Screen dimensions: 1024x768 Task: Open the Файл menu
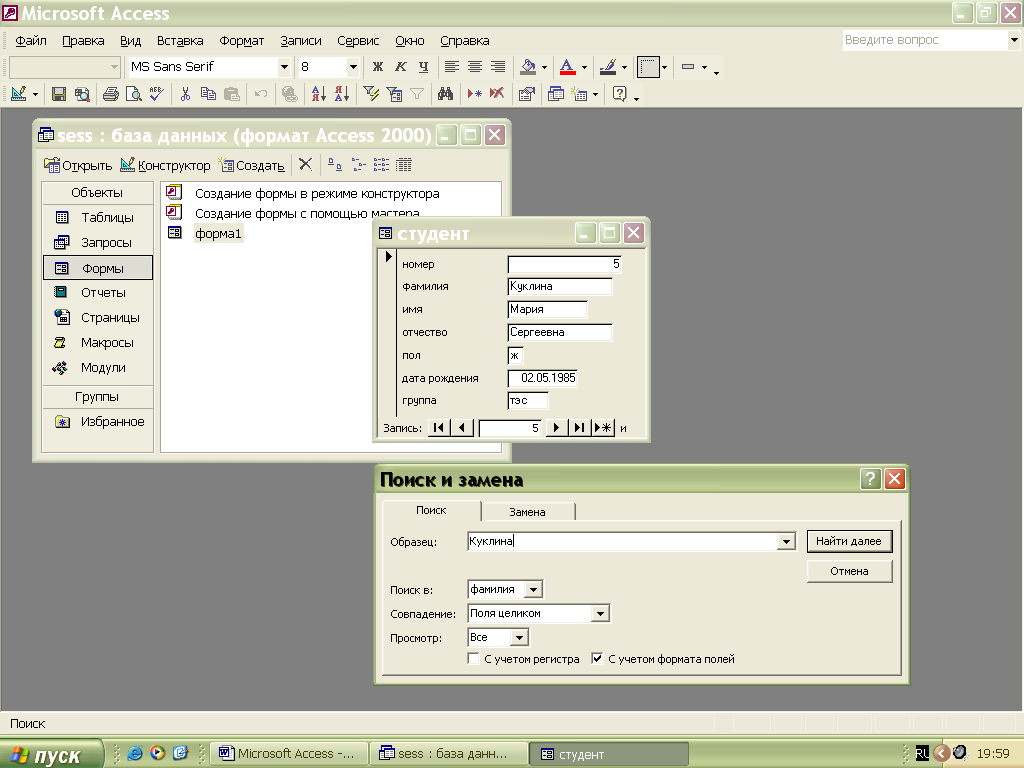pyautogui.click(x=31, y=40)
